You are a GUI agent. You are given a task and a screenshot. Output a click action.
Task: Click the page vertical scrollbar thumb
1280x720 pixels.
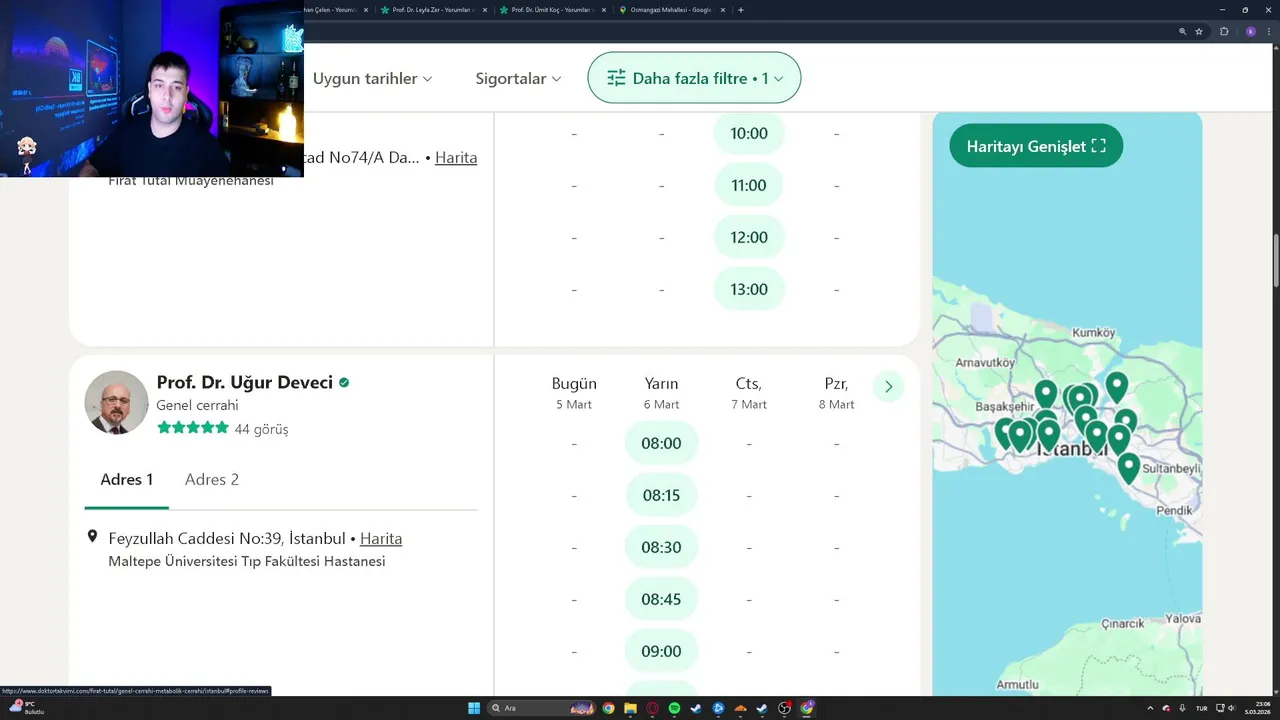tap(1275, 260)
